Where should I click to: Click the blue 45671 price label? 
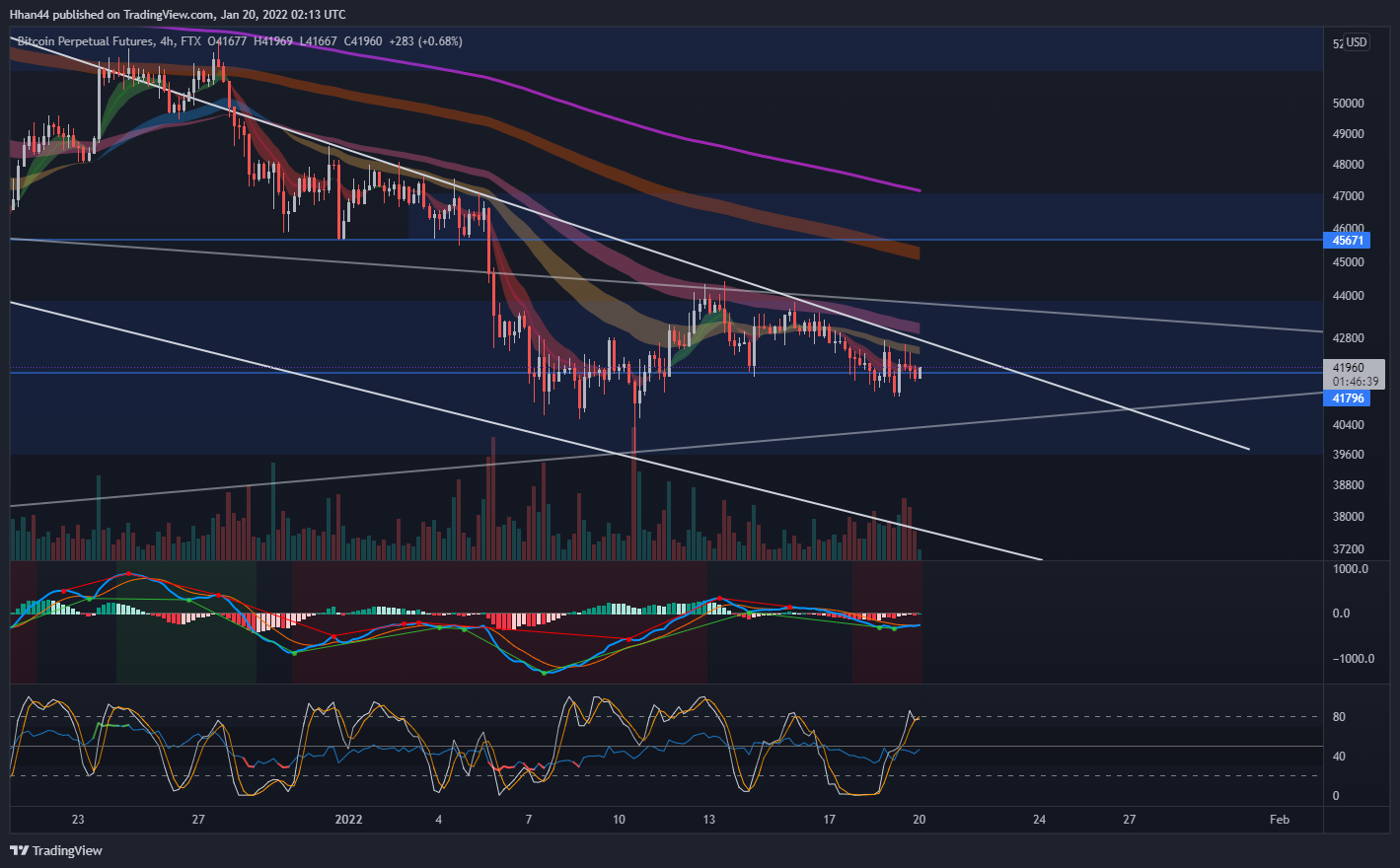pyautogui.click(x=1347, y=241)
